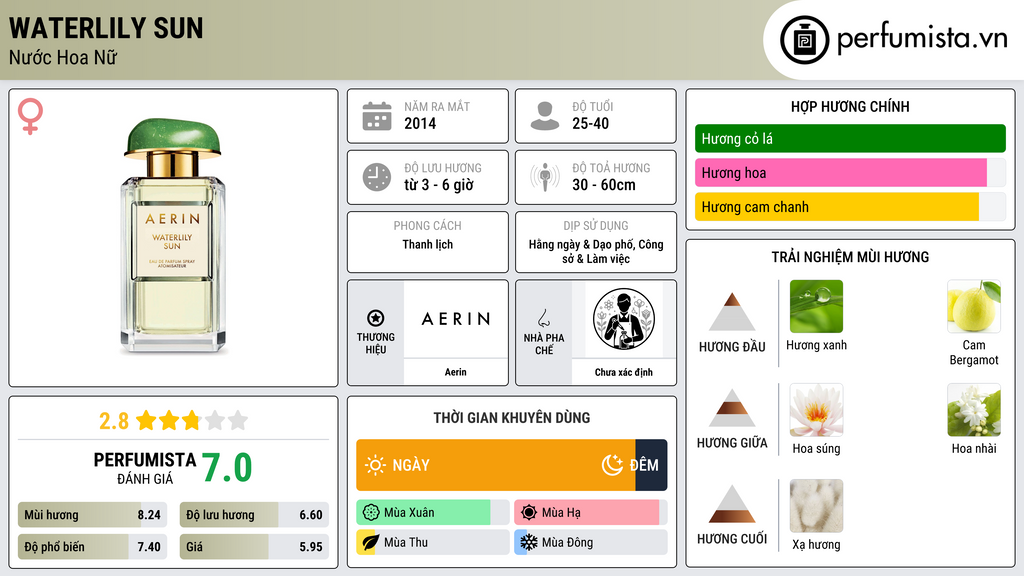Click the perfumer illustration icon
The width and height of the screenshot is (1024, 576).
click(624, 319)
